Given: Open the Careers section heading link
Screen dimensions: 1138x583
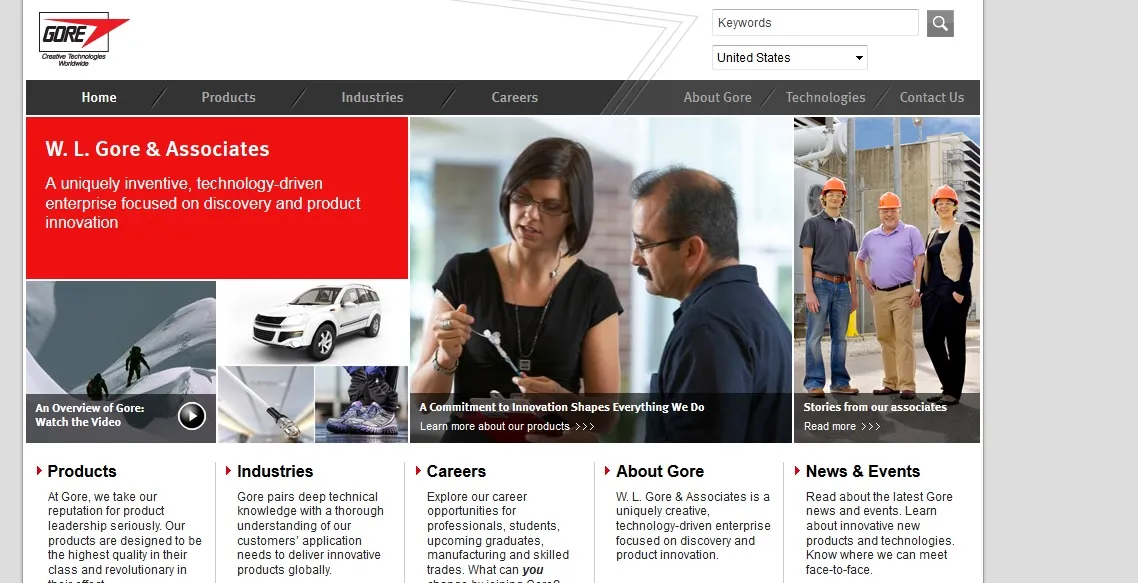Looking at the screenshot, I should (x=457, y=471).
